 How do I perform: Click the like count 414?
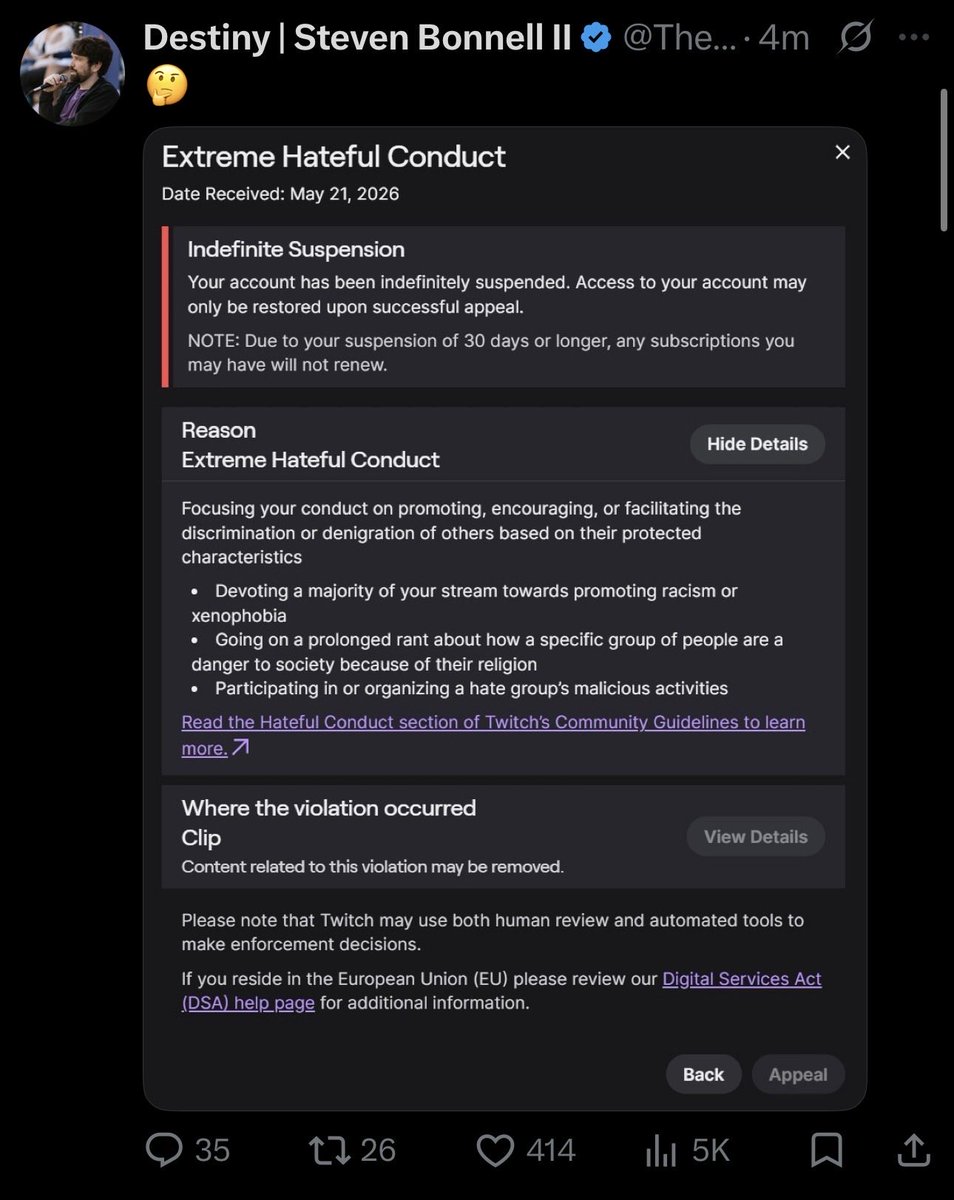click(551, 1150)
